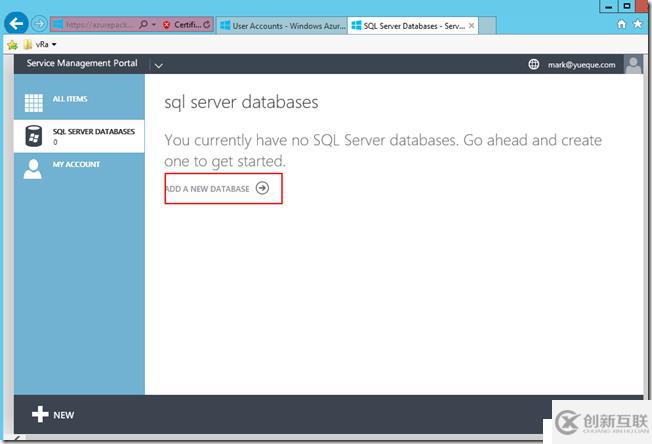Open MY ACCOUNT in sidebar
Viewport: 652px width, 444px height.
click(x=79, y=168)
